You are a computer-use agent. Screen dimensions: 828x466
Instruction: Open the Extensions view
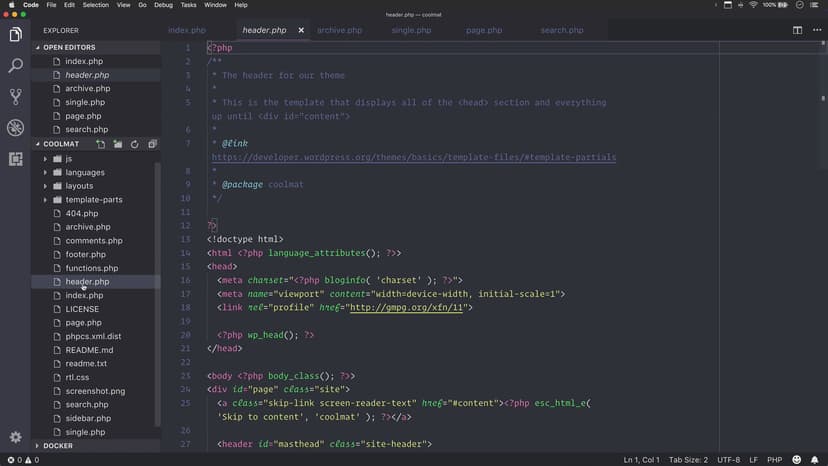(15, 159)
